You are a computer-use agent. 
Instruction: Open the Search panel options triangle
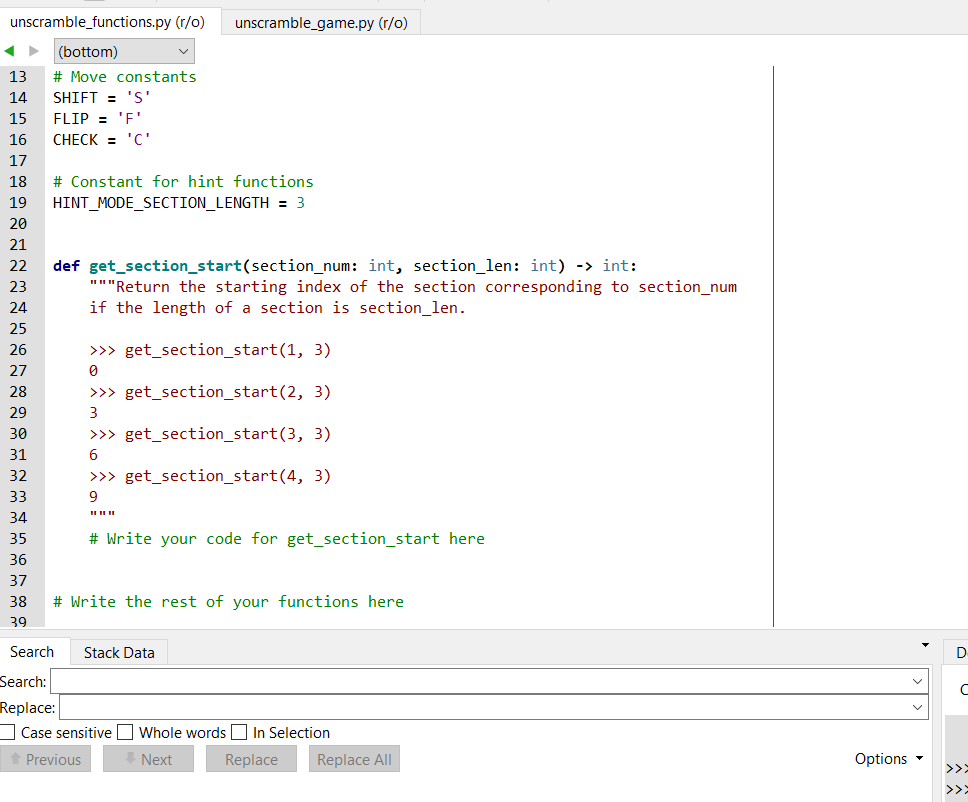[923, 645]
